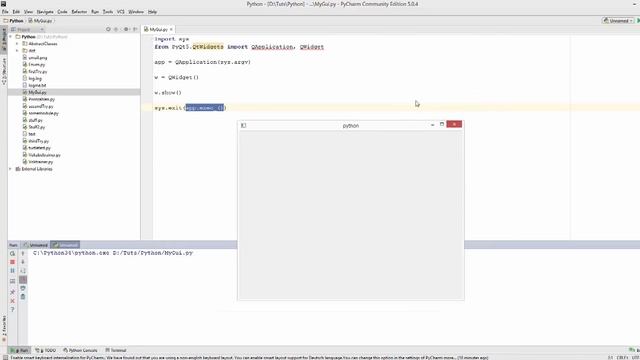Viewport: 640px width, 360px height.
Task: Click the tool windows quick access icon in status bar
Action: [5, 358]
